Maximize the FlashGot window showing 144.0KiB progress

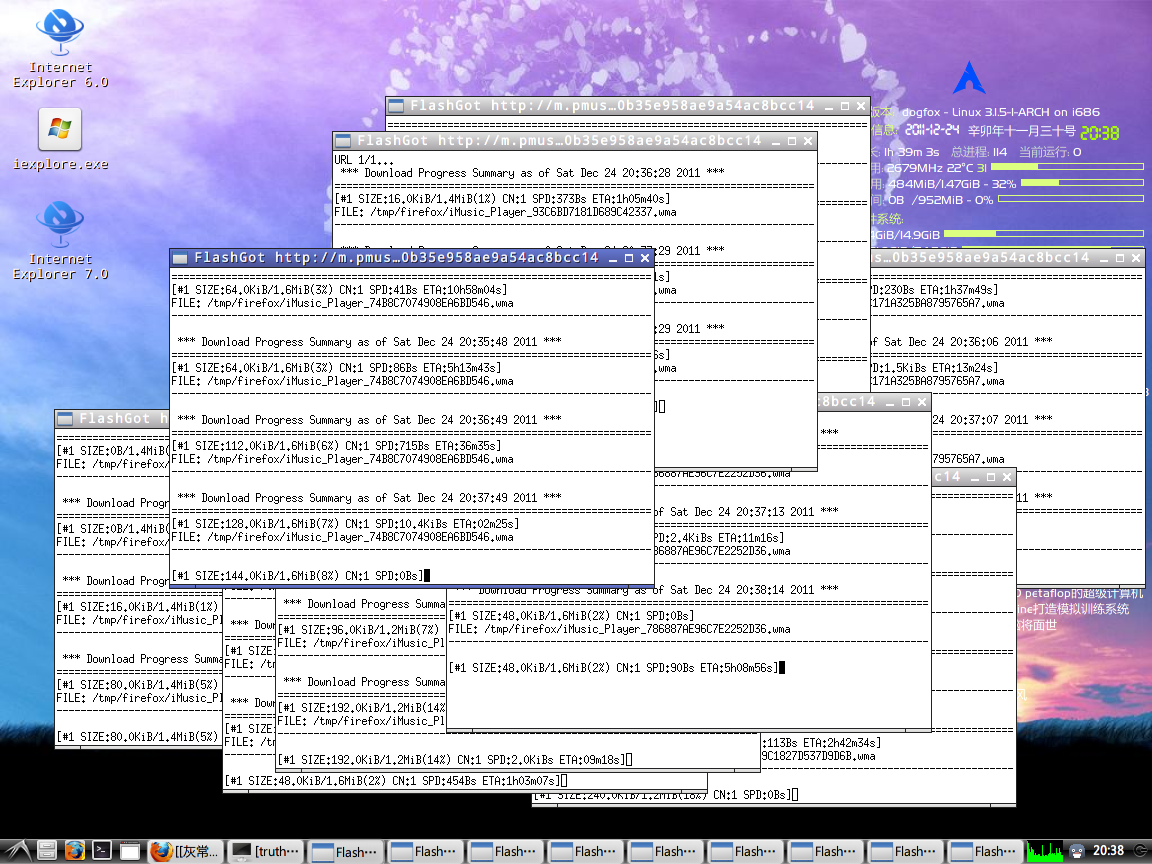pyautogui.click(x=629, y=259)
